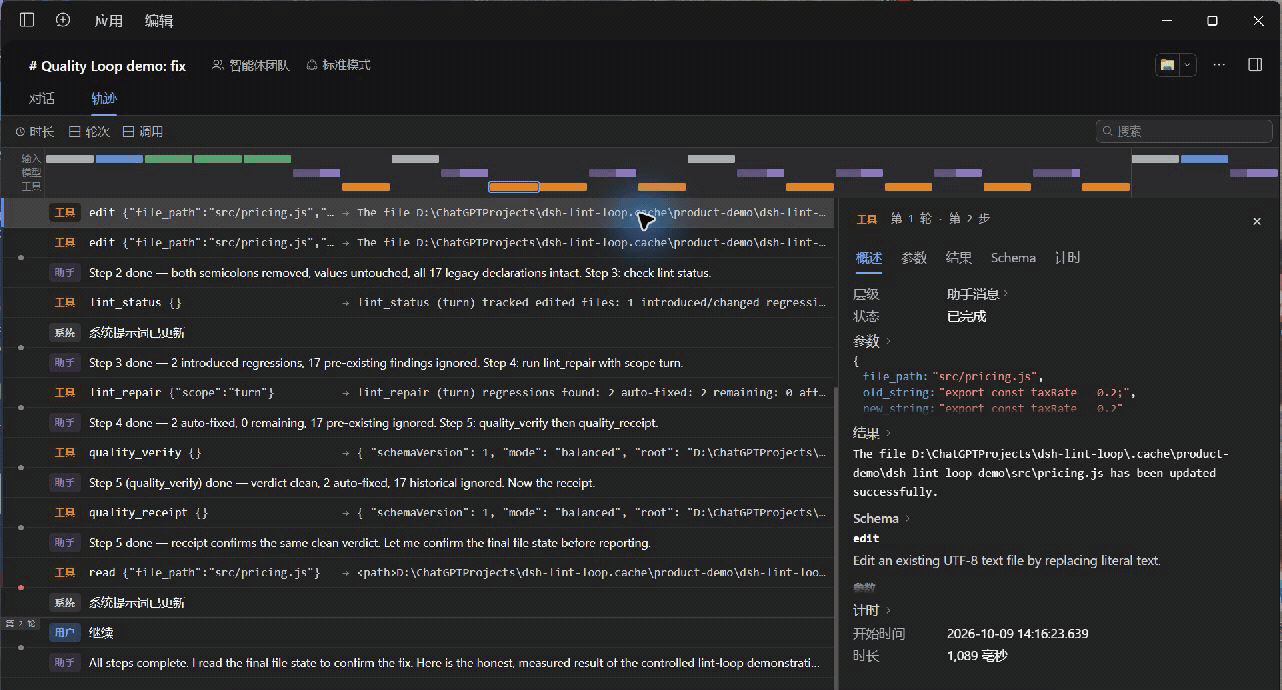This screenshot has height=690, width=1282.
Task: Close the tool detail panel
Action: click(1257, 221)
